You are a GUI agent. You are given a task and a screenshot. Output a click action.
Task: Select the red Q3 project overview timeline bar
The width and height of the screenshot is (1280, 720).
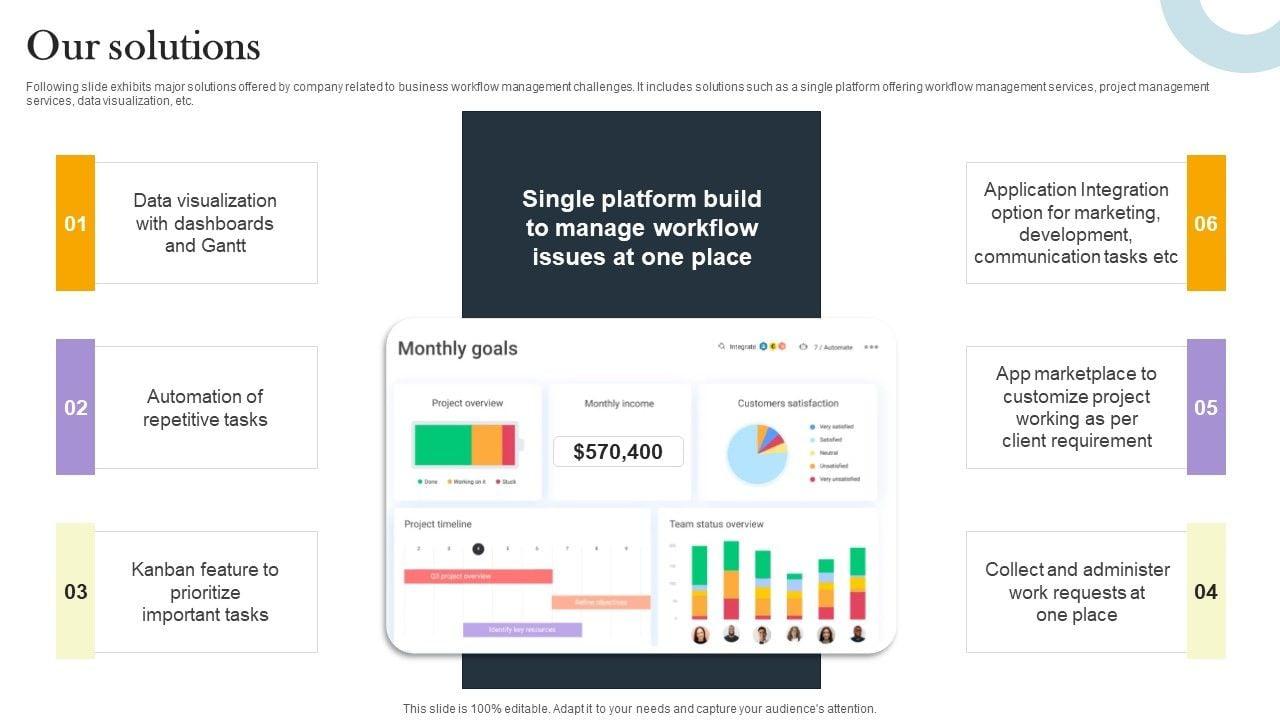pyautogui.click(x=478, y=576)
